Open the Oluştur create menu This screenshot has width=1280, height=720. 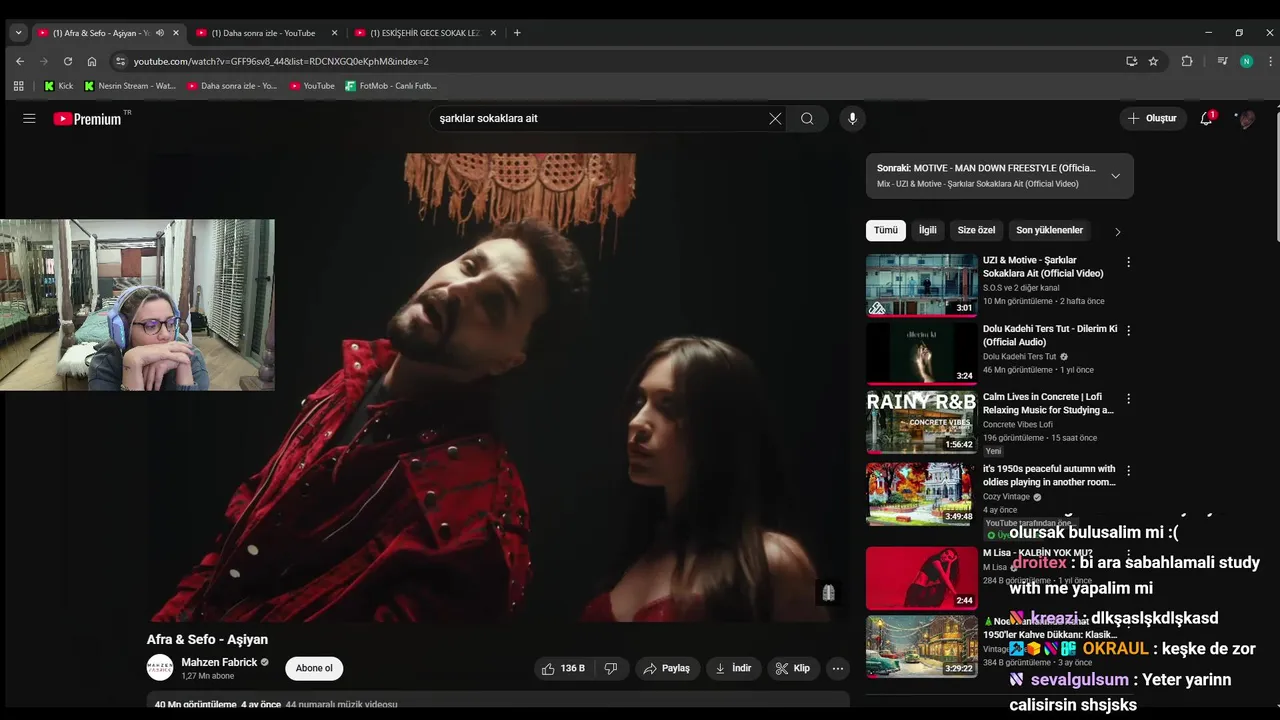1153,118
